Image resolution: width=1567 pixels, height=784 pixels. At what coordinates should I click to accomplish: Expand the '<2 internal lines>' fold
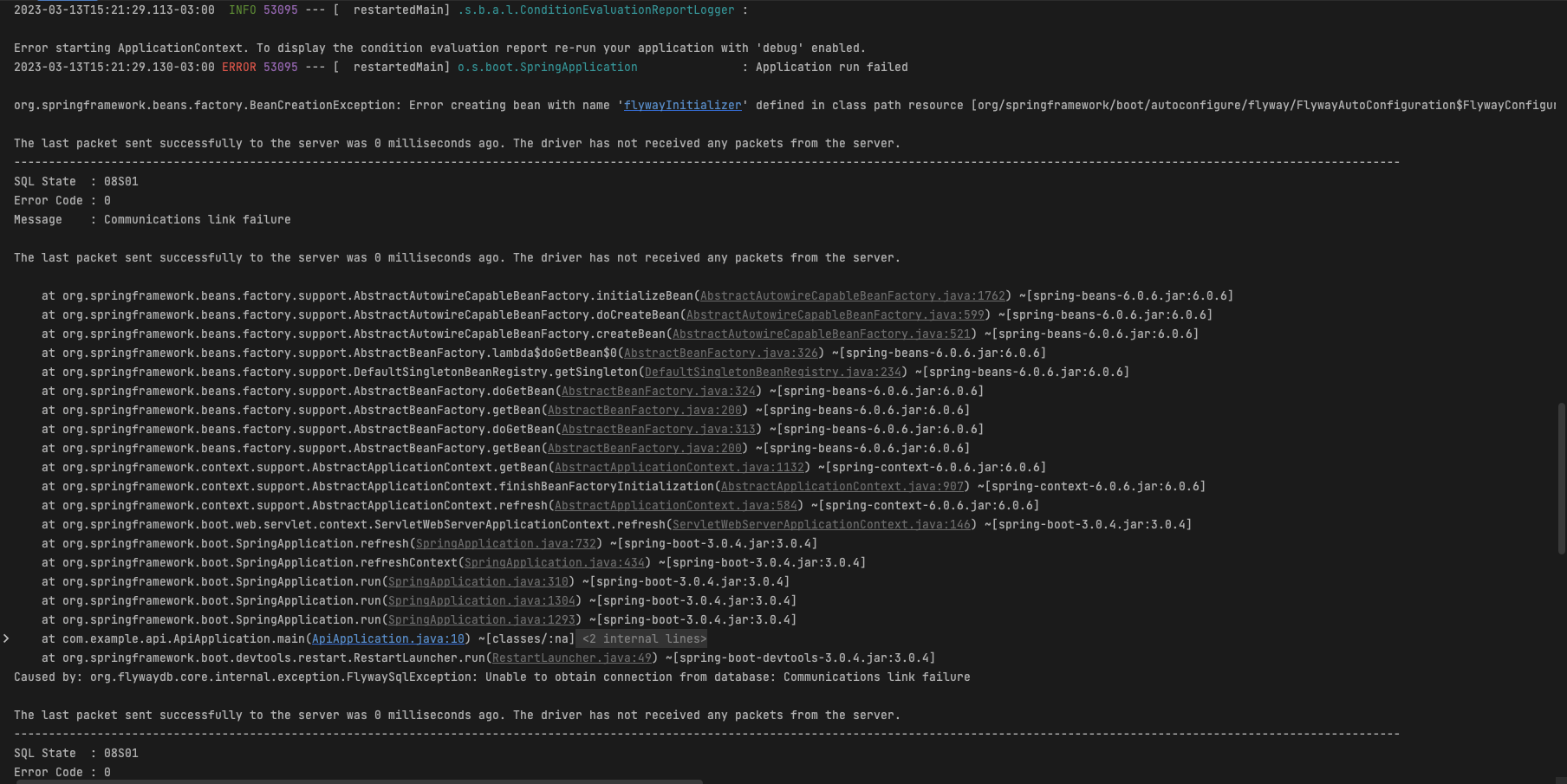click(x=644, y=638)
